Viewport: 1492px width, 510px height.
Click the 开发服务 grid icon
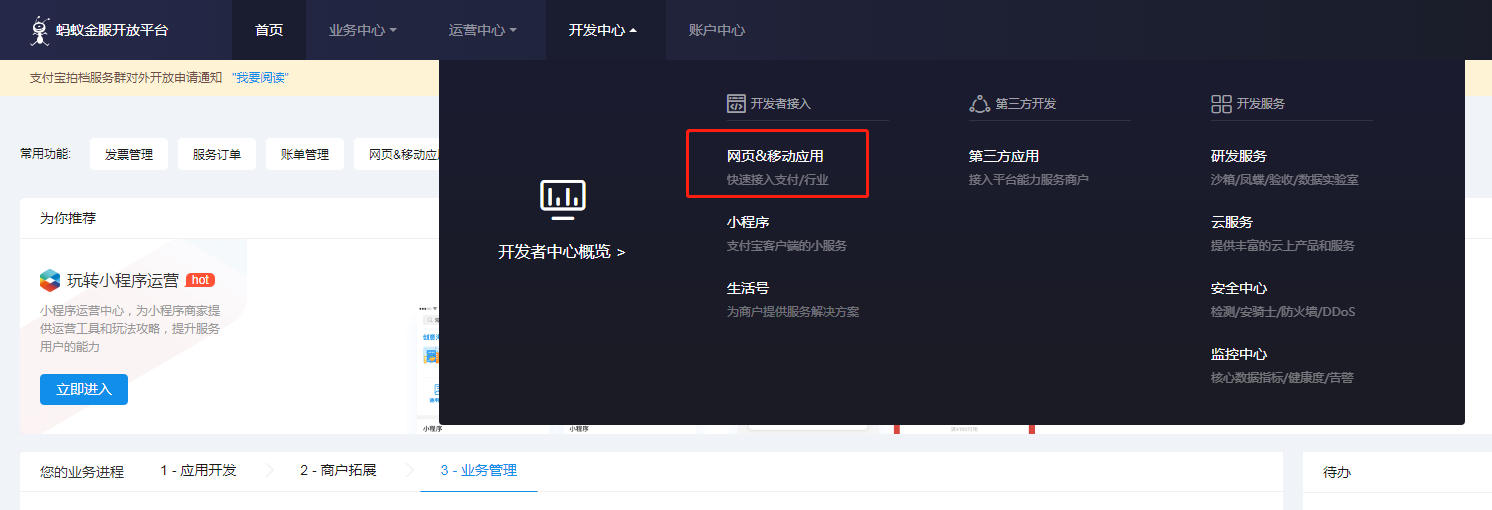(1221, 104)
